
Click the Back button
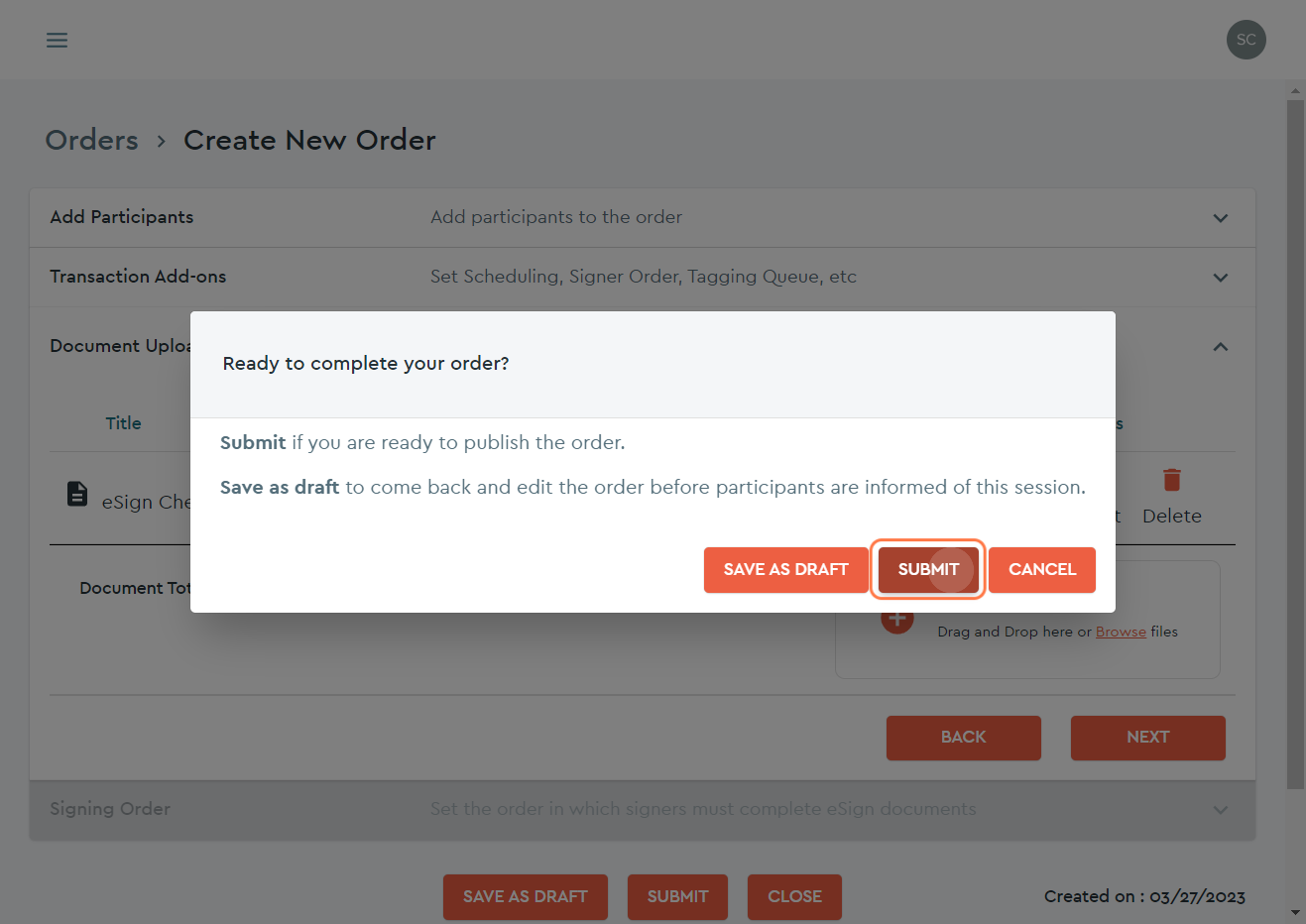[963, 738]
